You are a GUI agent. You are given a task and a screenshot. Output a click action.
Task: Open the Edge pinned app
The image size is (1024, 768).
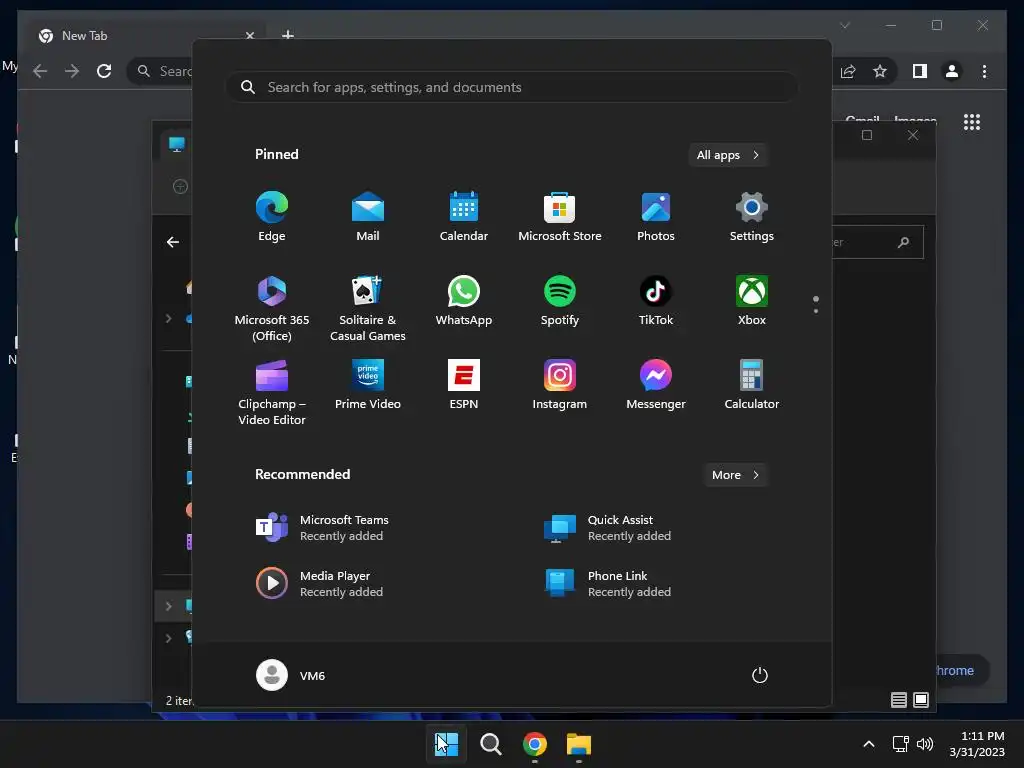272,217
